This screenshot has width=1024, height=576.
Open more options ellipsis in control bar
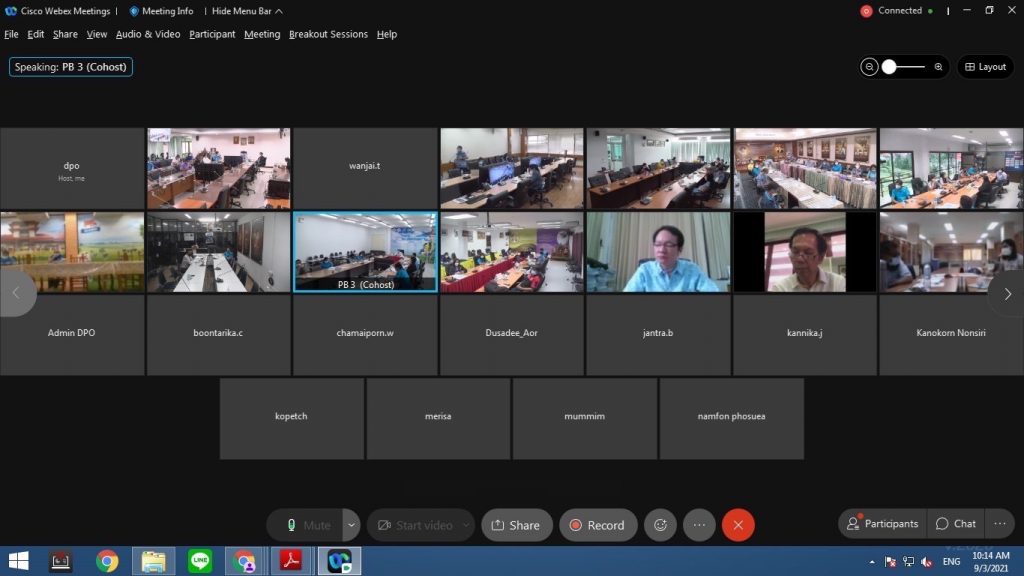(x=699, y=525)
